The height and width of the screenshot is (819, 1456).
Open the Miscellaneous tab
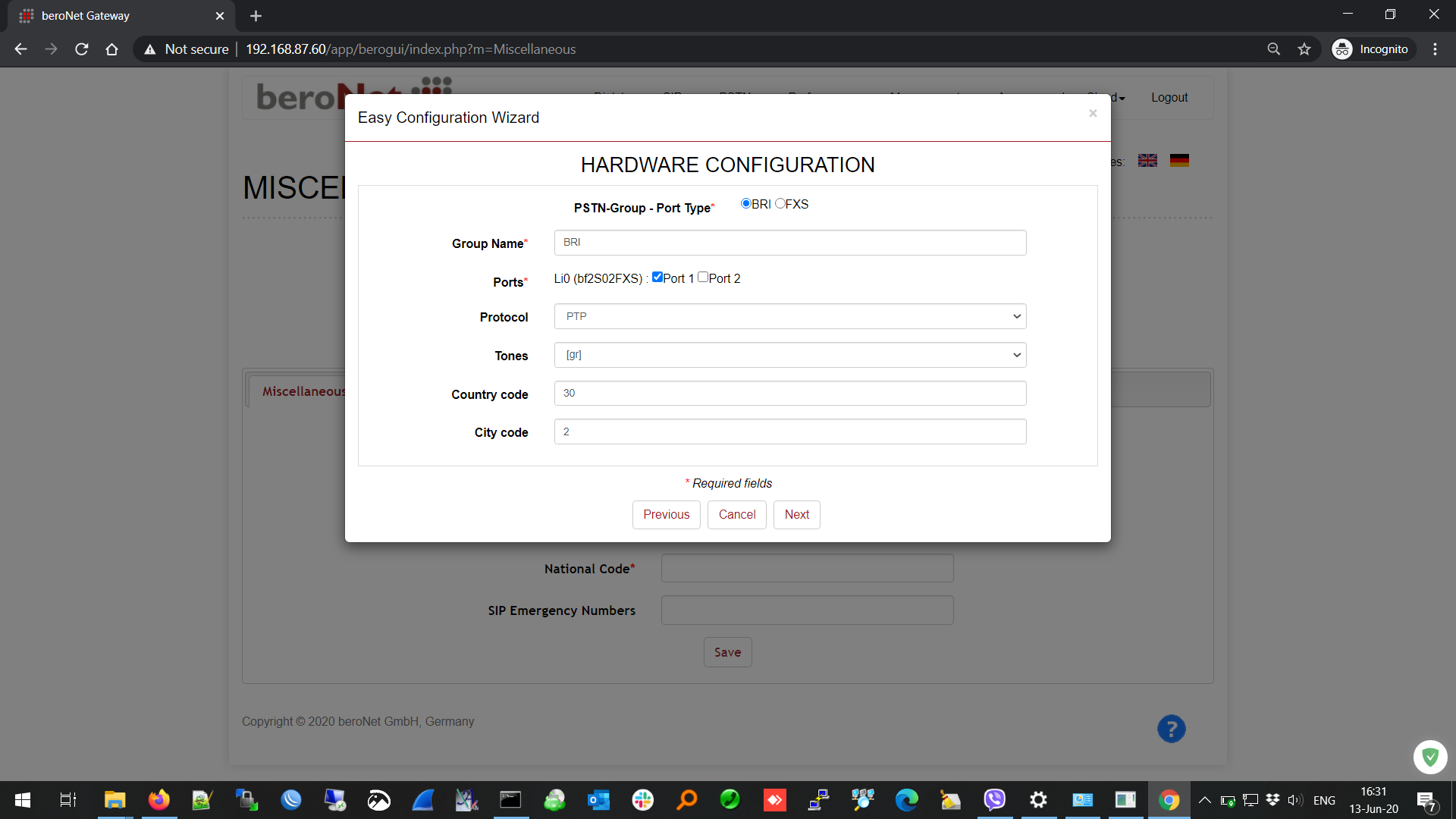303,391
